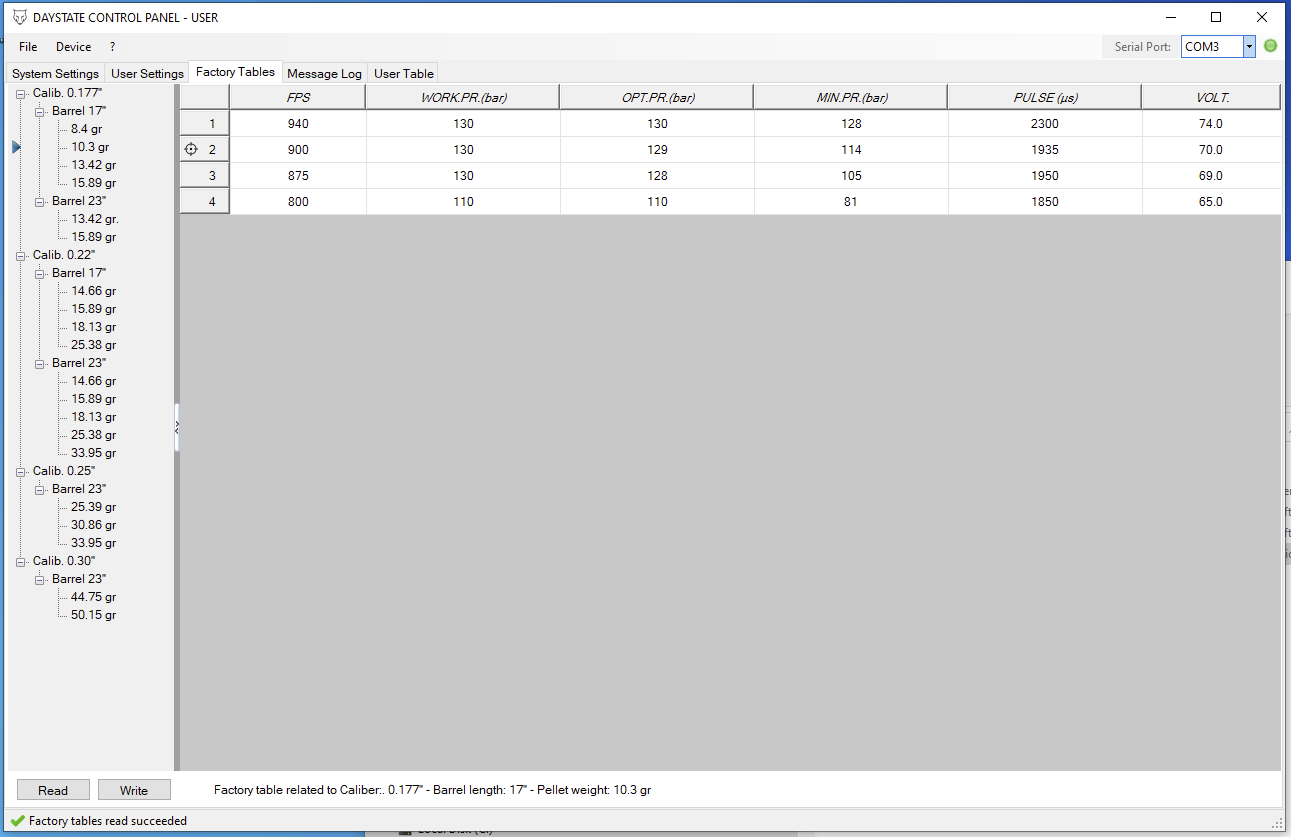
Task: Select the 50.15 gr pellet weight
Action: [93, 615]
